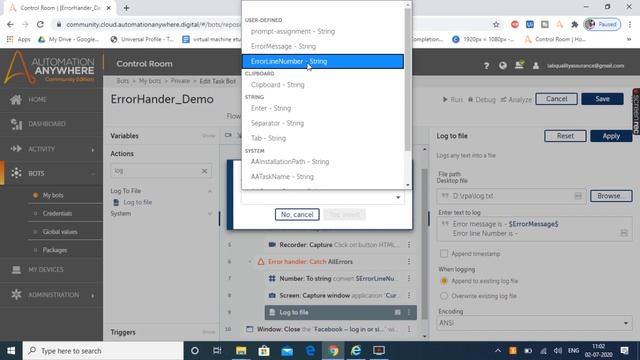
Task: Clear the actions search box
Action: [204, 171]
